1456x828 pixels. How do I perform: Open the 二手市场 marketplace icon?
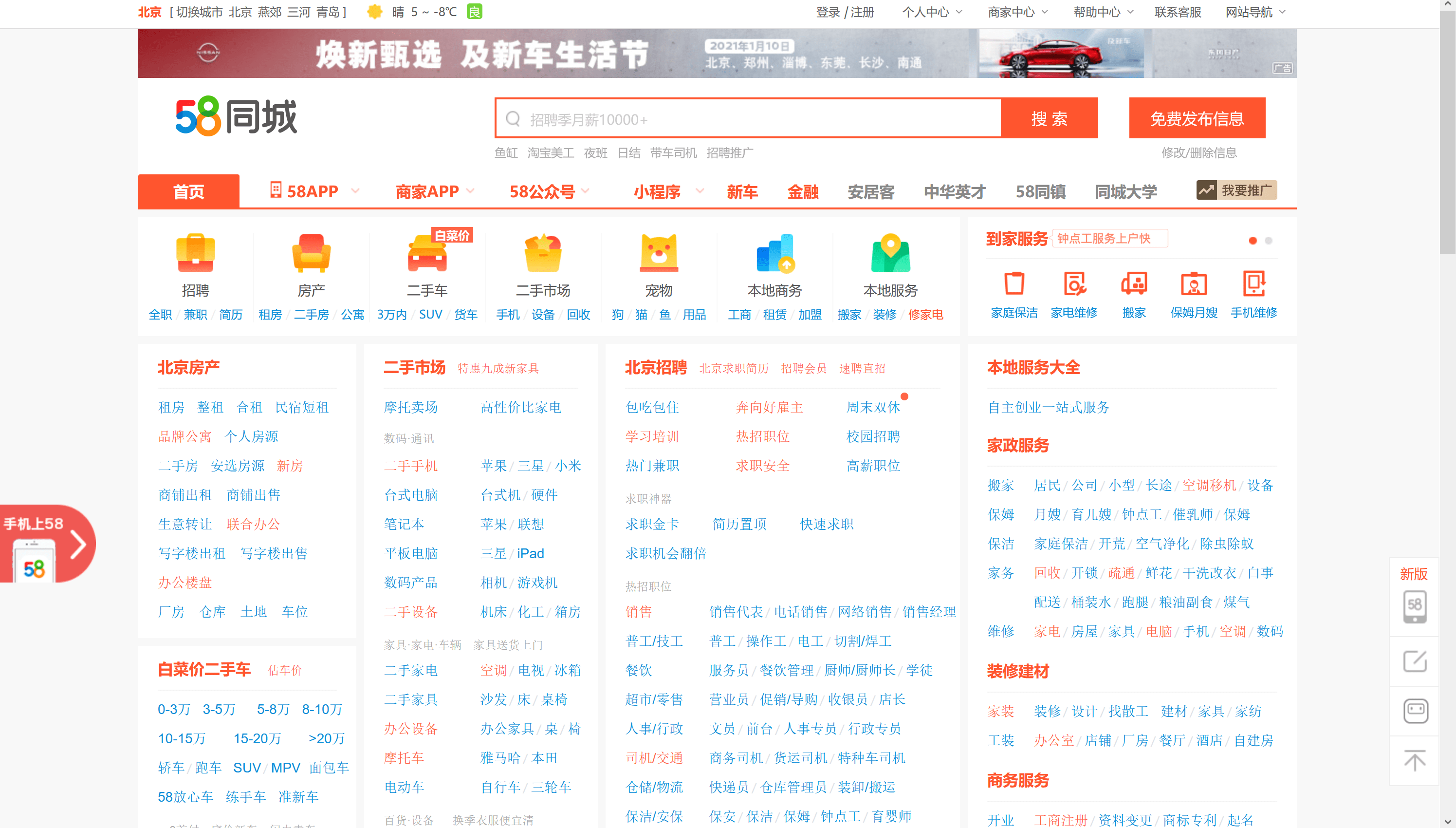(x=543, y=253)
